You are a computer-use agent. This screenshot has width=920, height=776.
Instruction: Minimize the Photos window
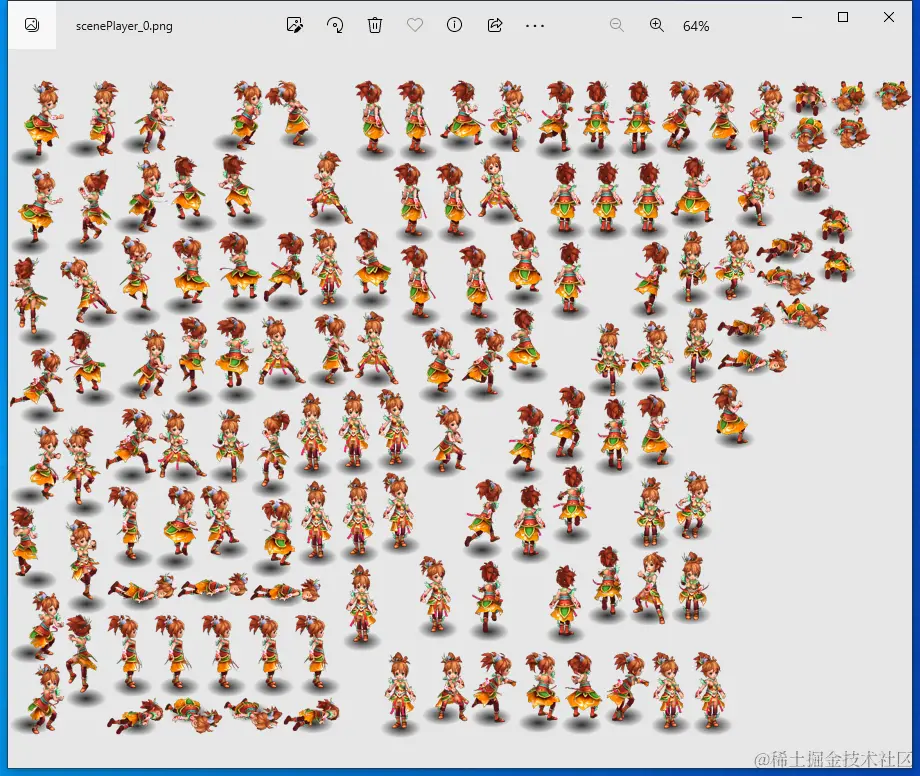797,18
